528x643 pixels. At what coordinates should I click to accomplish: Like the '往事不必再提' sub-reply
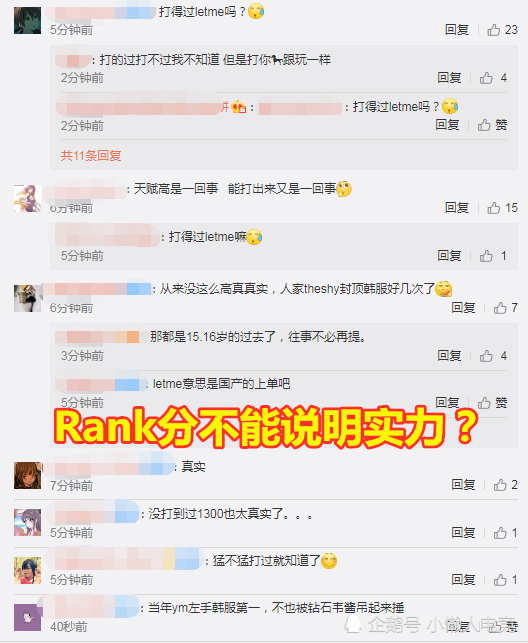(493, 356)
